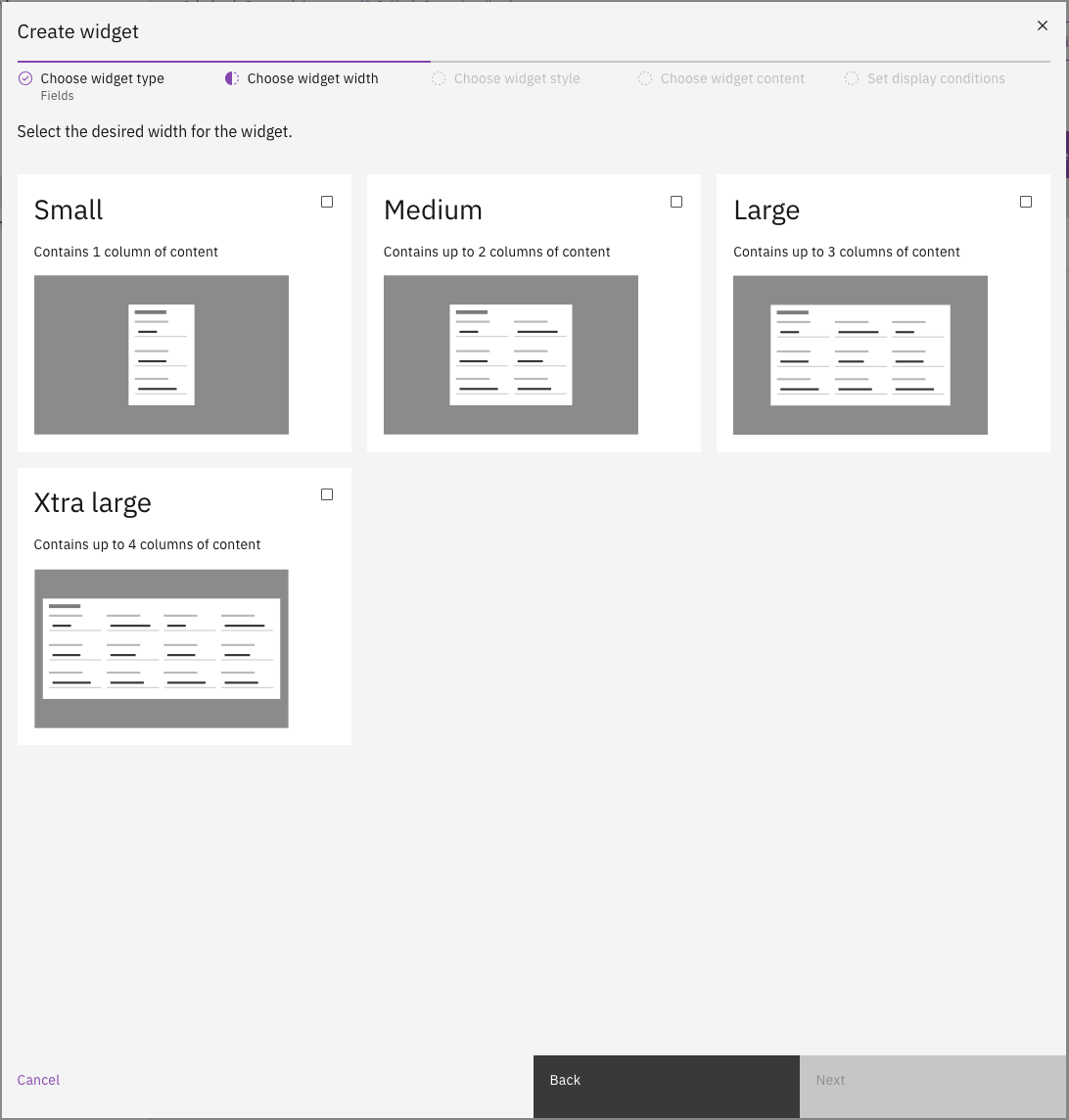The width and height of the screenshot is (1069, 1120).
Task: Select the Choose widget width step label
Action: tap(312, 78)
